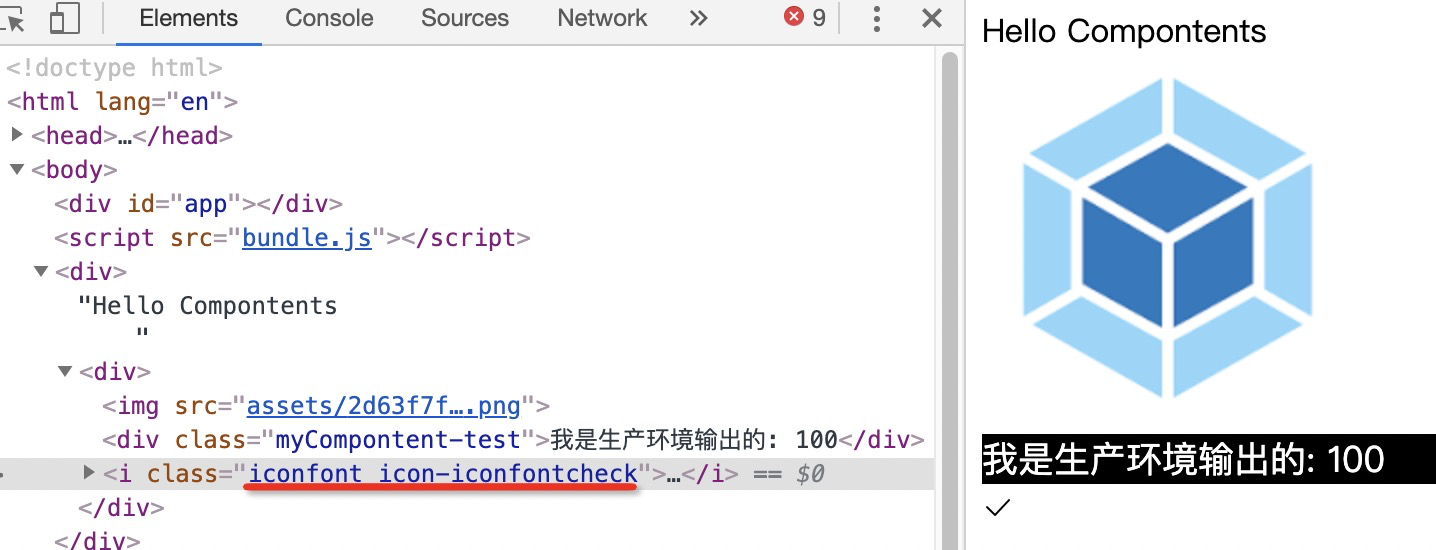Toggle the device toolbar icon
This screenshot has width=1436, height=550.
pos(64,18)
